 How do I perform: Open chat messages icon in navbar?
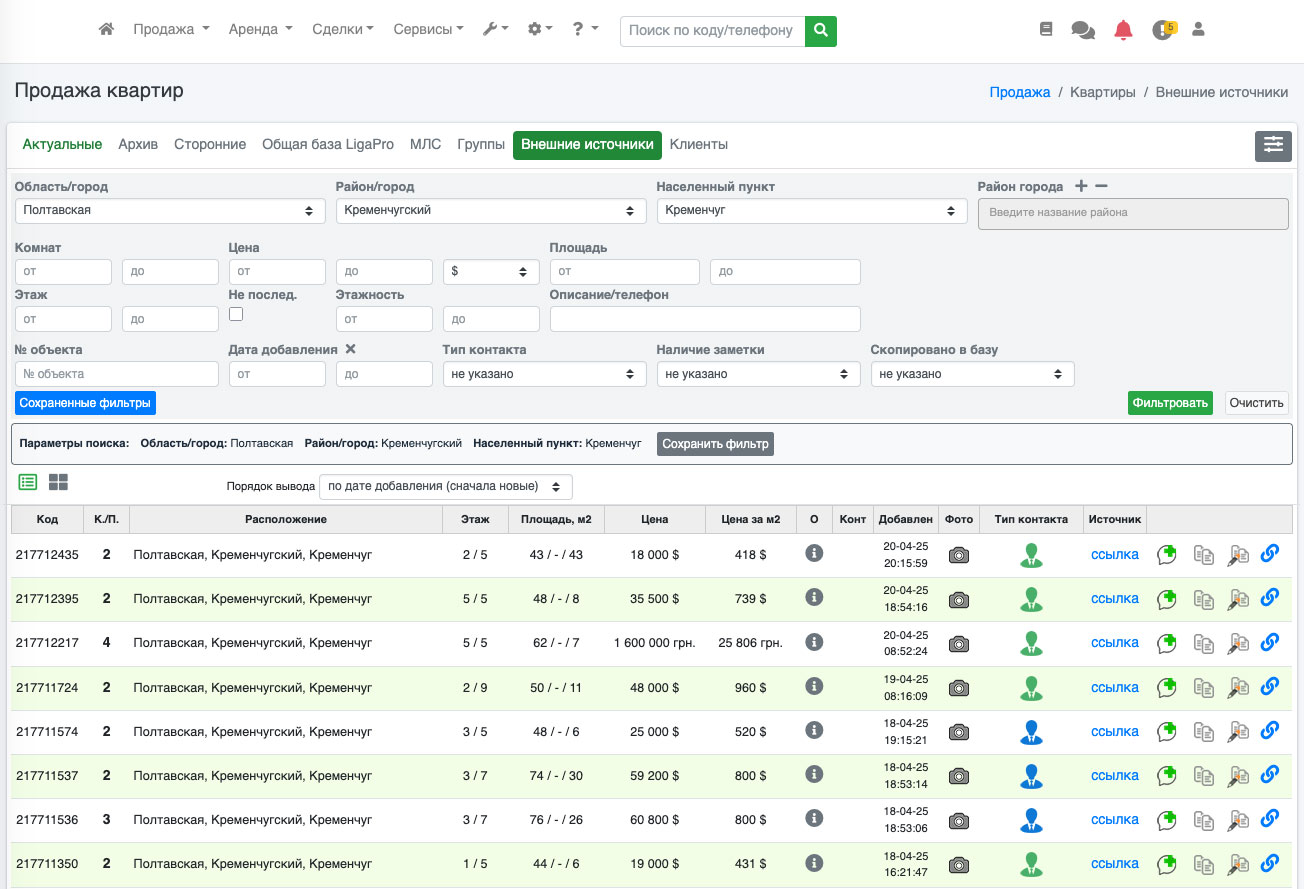[x=1083, y=30]
